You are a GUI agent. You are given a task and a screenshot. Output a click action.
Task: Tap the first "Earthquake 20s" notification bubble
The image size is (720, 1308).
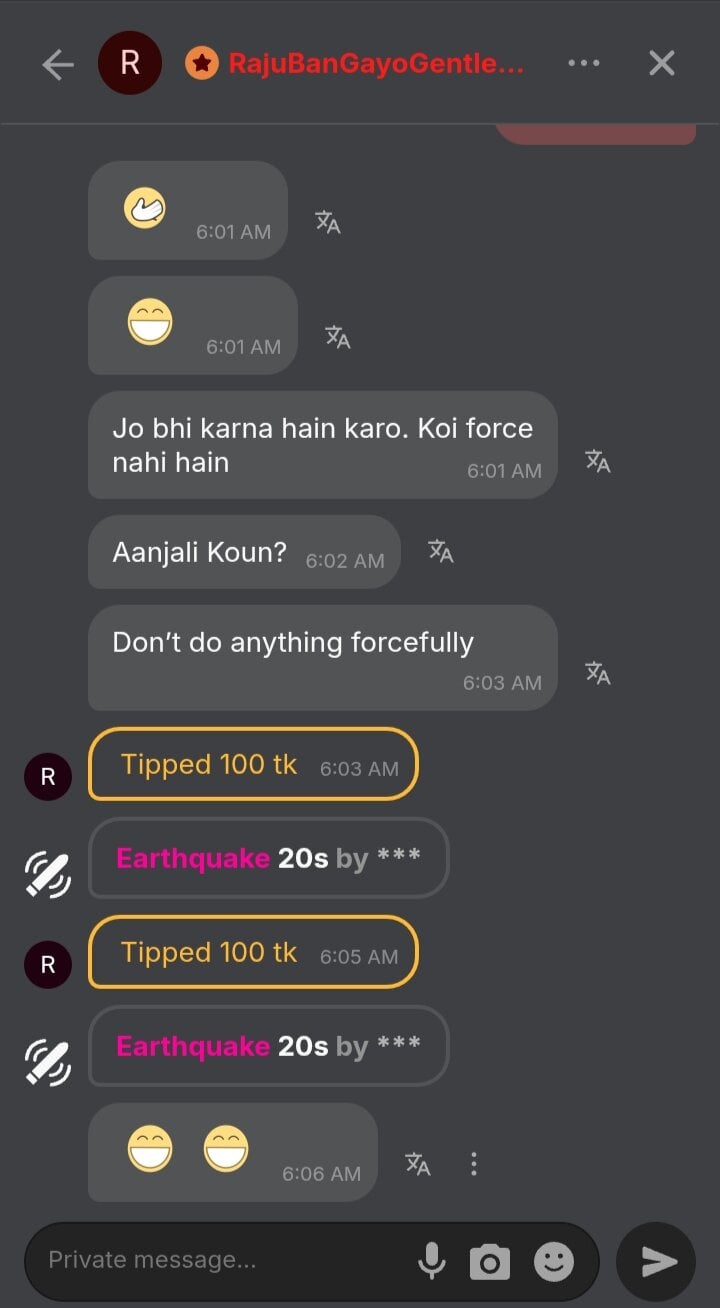tap(268, 858)
